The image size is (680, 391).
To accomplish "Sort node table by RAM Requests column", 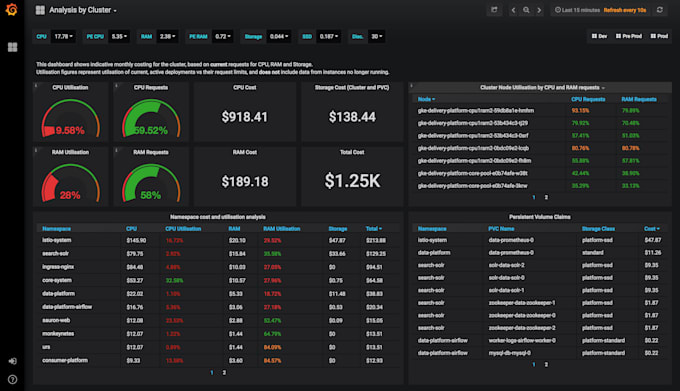I will click(638, 99).
